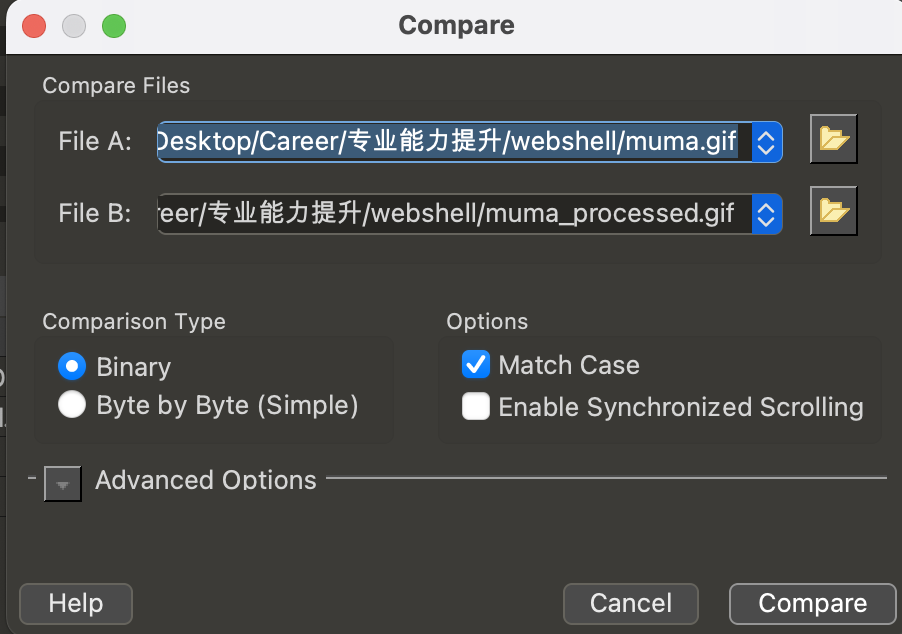Click the browse folder icon for File A
902x634 pixels.
pos(834,140)
